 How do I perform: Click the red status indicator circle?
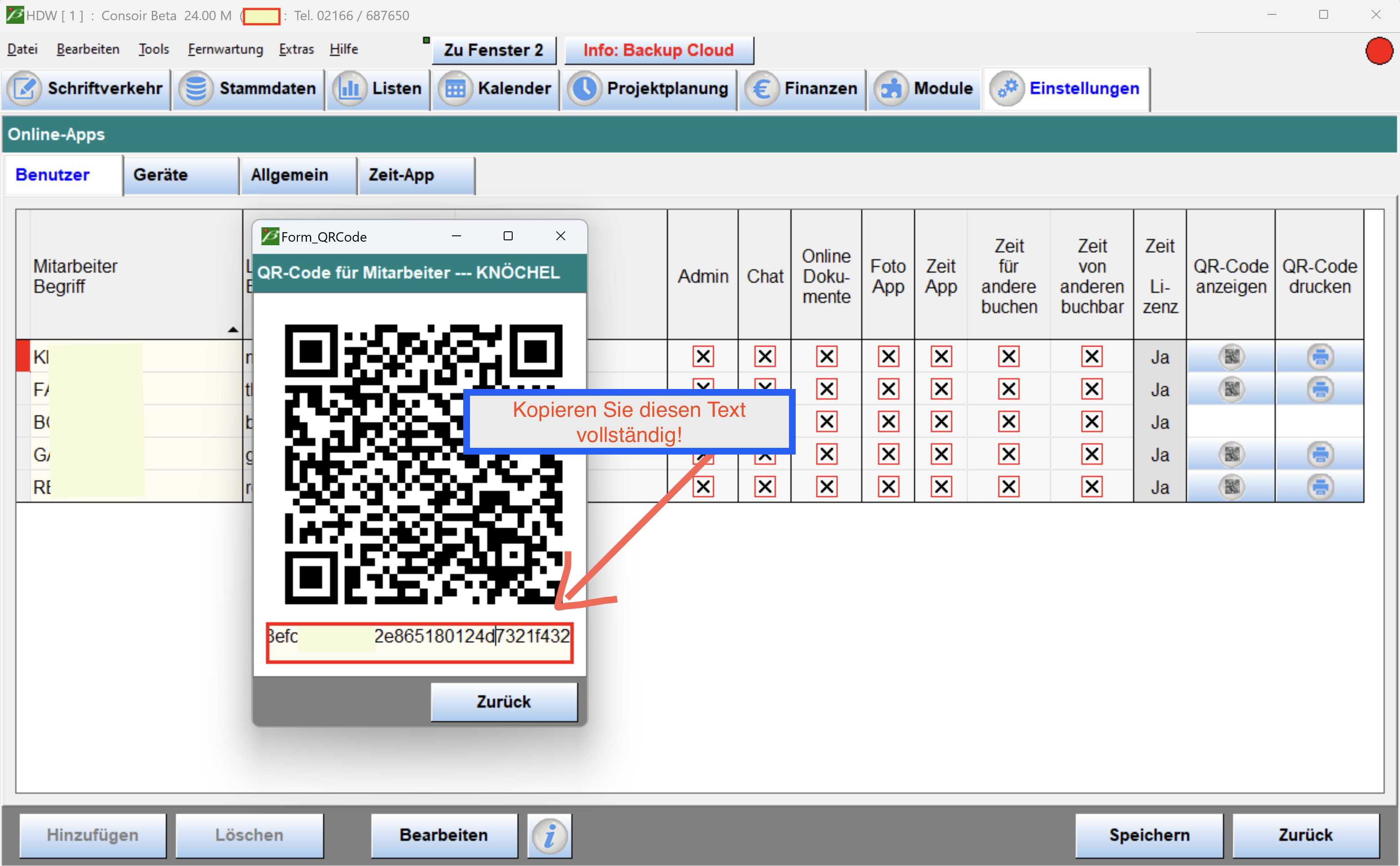(1379, 51)
